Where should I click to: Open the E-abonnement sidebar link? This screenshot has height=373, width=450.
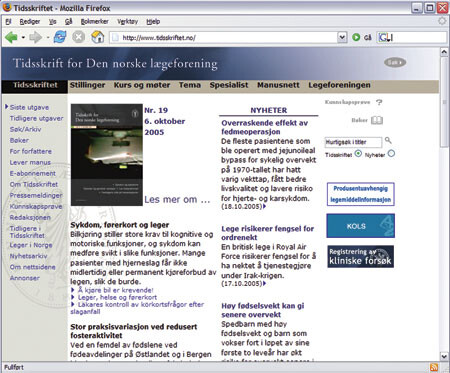point(33,173)
